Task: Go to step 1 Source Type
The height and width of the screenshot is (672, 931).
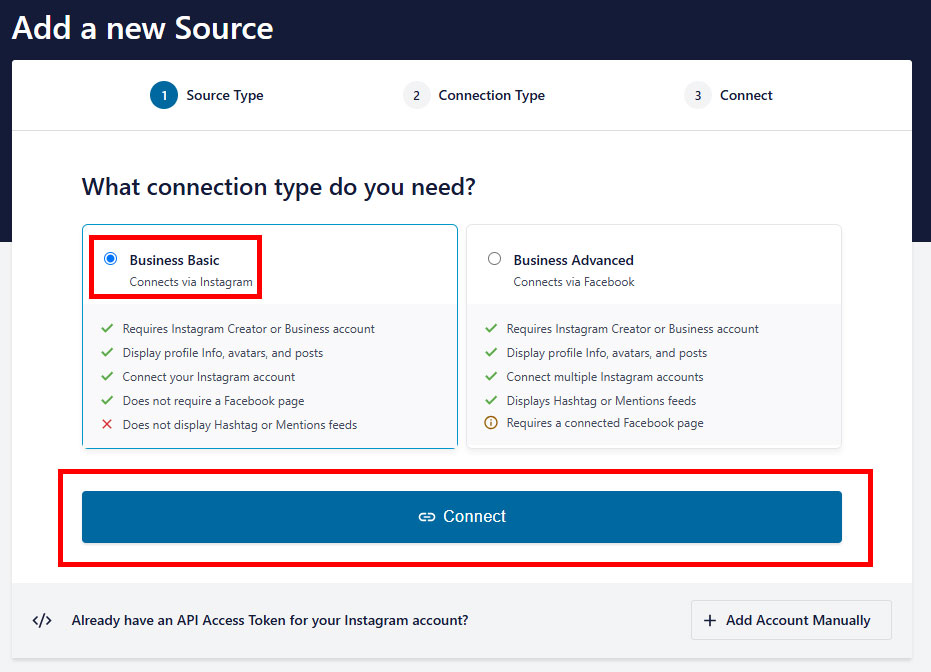Action: 207,95
